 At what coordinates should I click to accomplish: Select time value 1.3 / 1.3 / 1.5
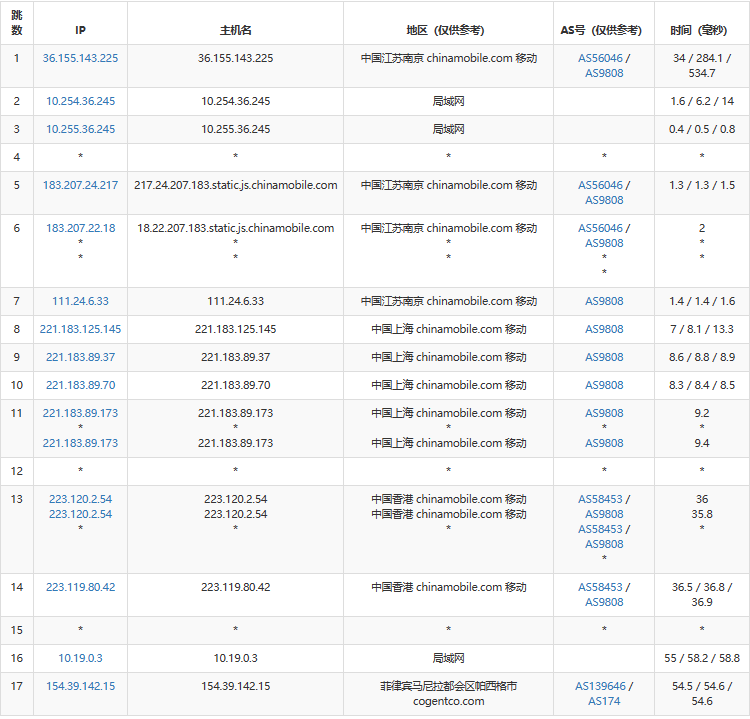click(x=702, y=185)
